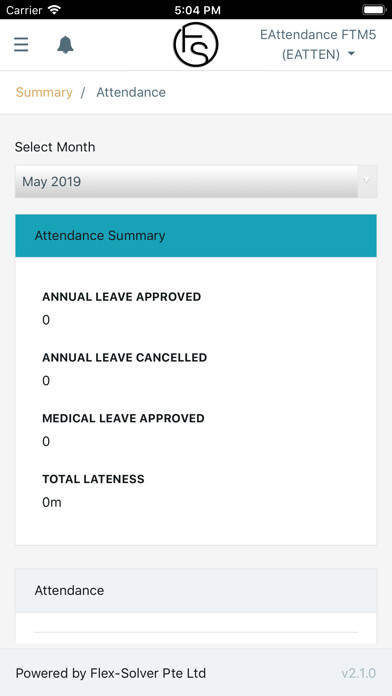Click the Attendance Summary panel header
392x696 pixels.
click(x=196, y=235)
